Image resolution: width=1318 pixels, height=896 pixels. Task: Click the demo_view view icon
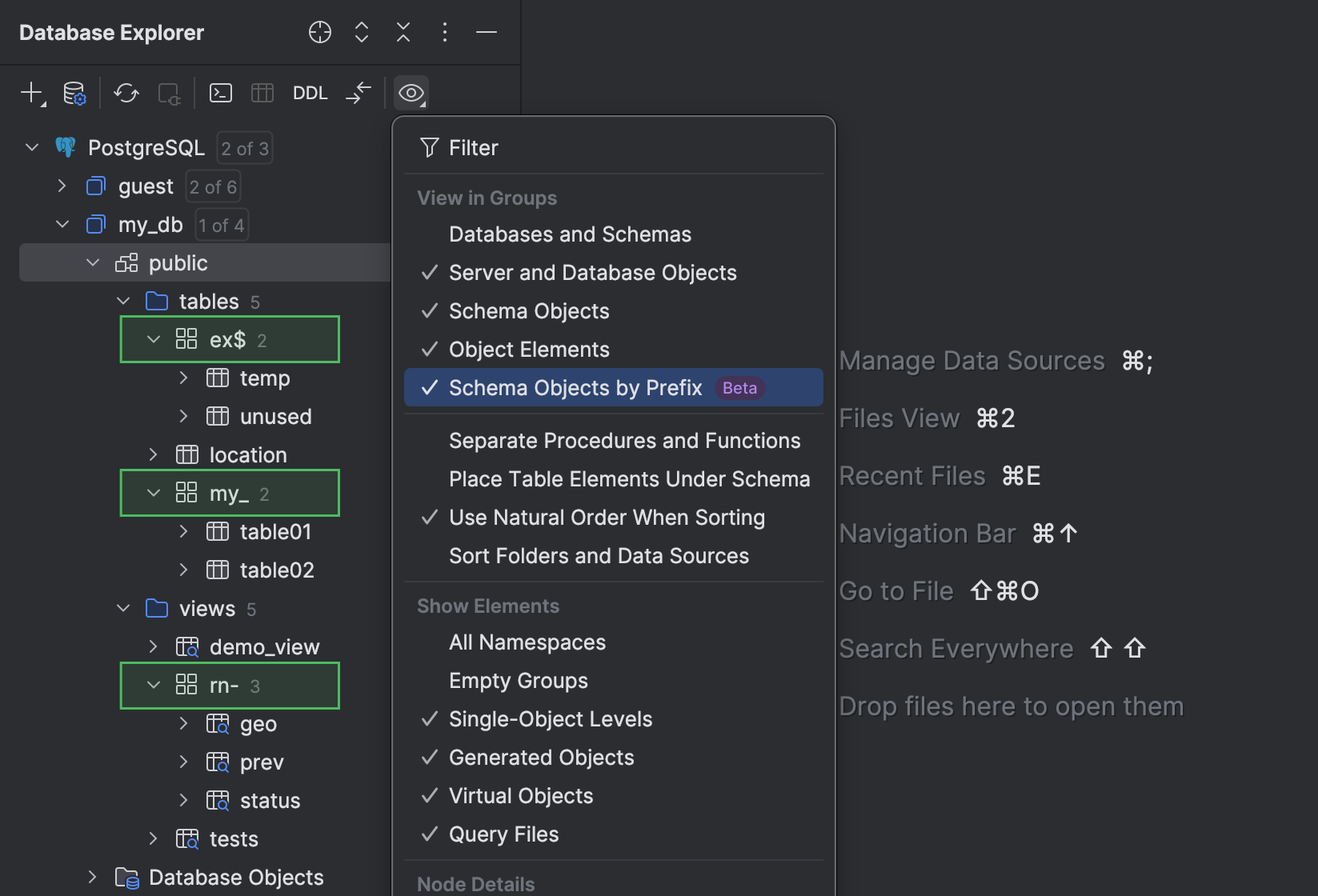point(187,646)
